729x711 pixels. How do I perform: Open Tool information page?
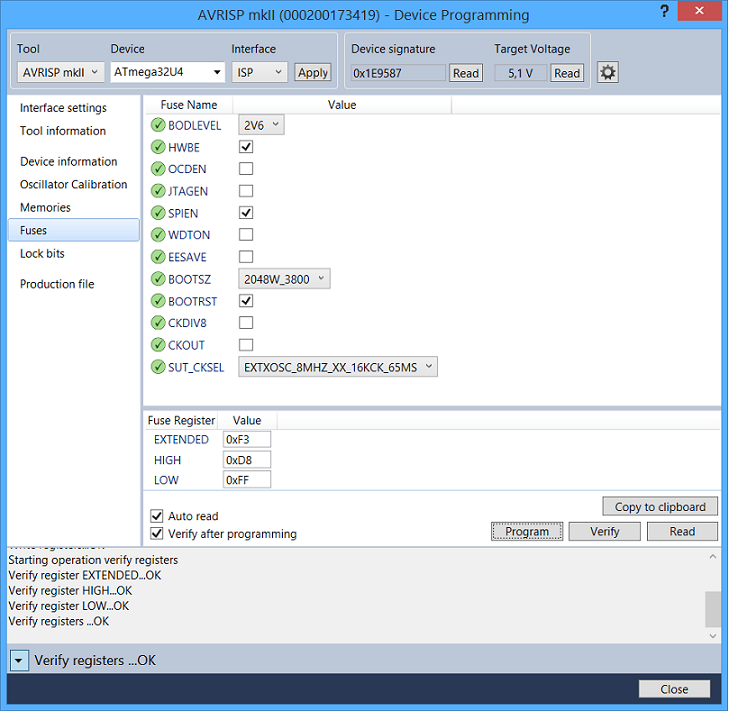tap(63, 131)
